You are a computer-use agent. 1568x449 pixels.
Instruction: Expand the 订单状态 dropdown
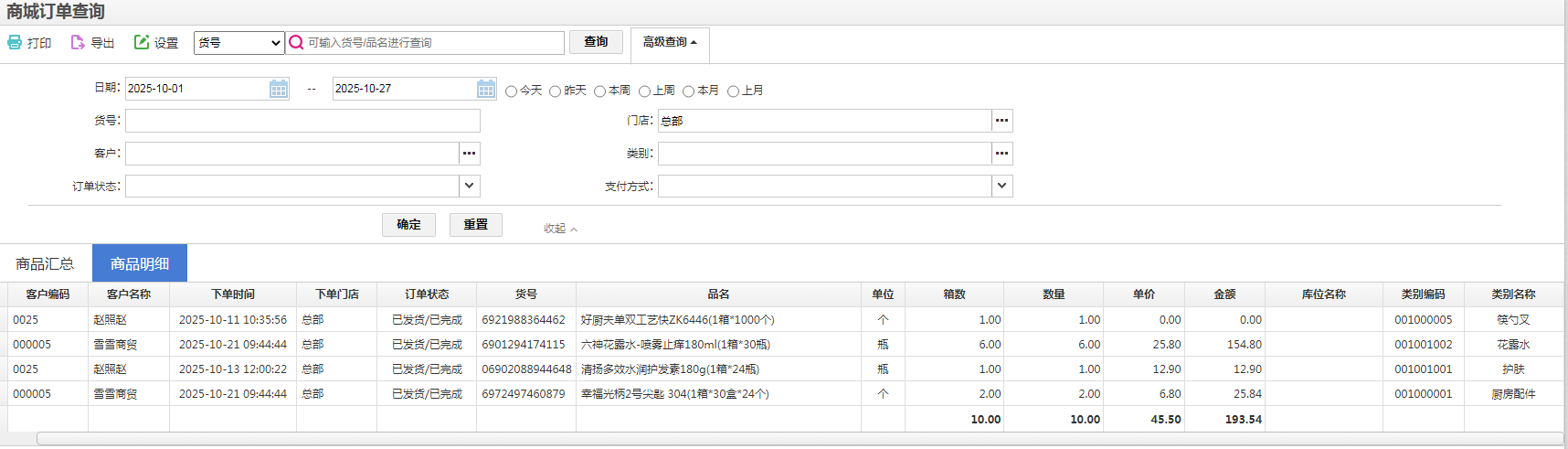(470, 187)
